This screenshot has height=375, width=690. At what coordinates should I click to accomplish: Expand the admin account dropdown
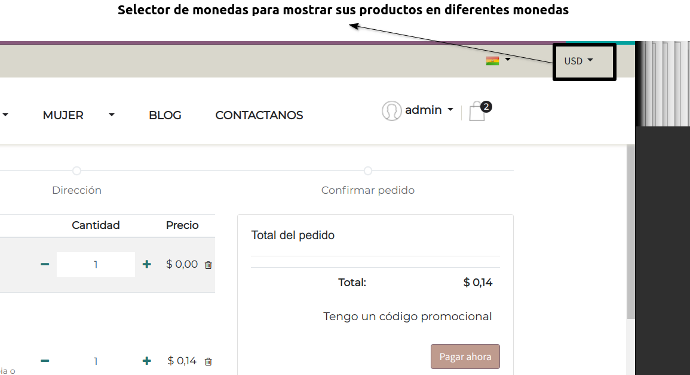[450, 110]
